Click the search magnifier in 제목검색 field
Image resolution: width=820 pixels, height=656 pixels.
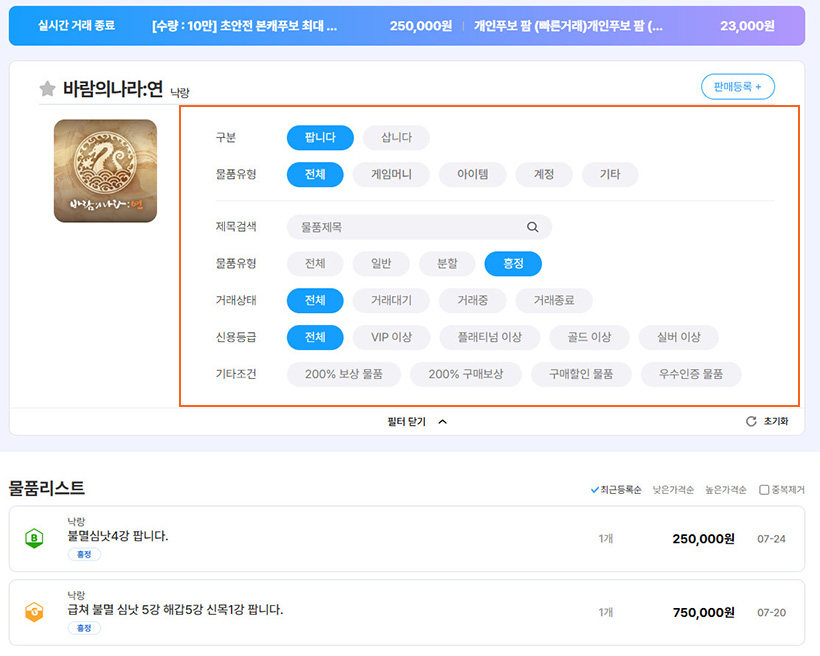point(533,227)
